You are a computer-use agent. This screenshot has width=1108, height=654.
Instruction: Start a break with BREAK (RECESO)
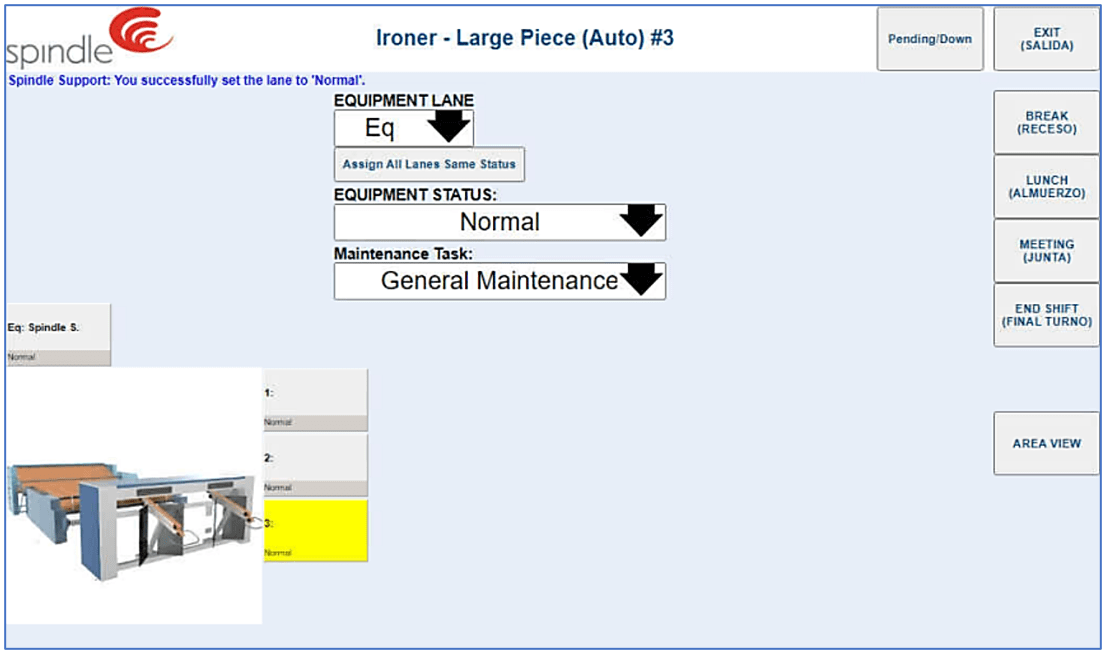coord(1046,122)
